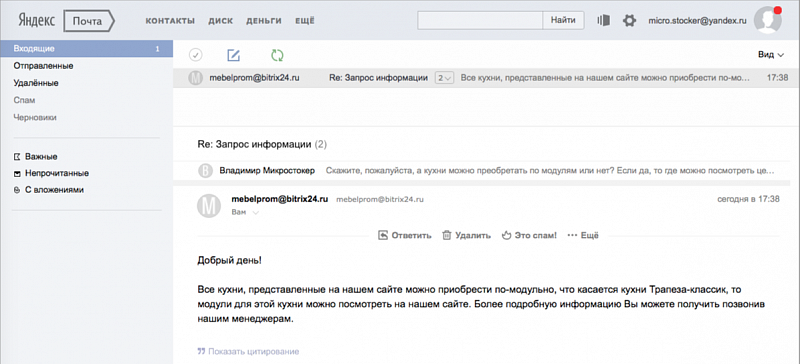Click the Владимир Микростокер avatar icon
The width and height of the screenshot is (800, 364).
tap(205, 171)
